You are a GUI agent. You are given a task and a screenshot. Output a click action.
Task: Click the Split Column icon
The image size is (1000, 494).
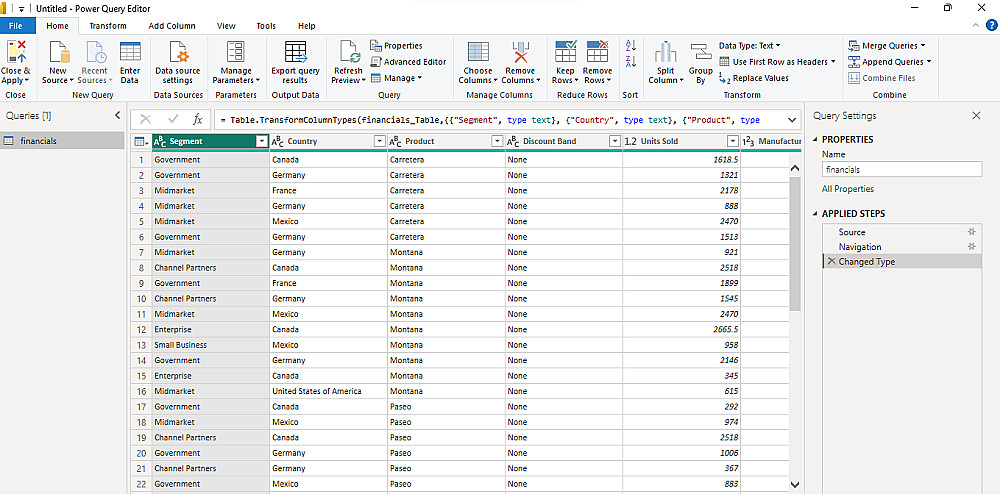point(664,53)
